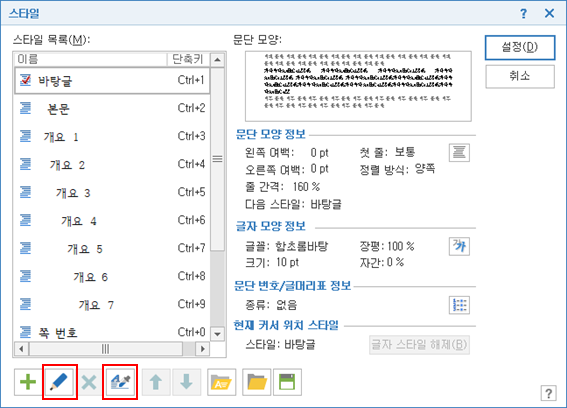Image resolution: width=567 pixels, height=408 pixels.
Task: Click the 글자 스타일 해제(B) button
Action: pos(419,345)
